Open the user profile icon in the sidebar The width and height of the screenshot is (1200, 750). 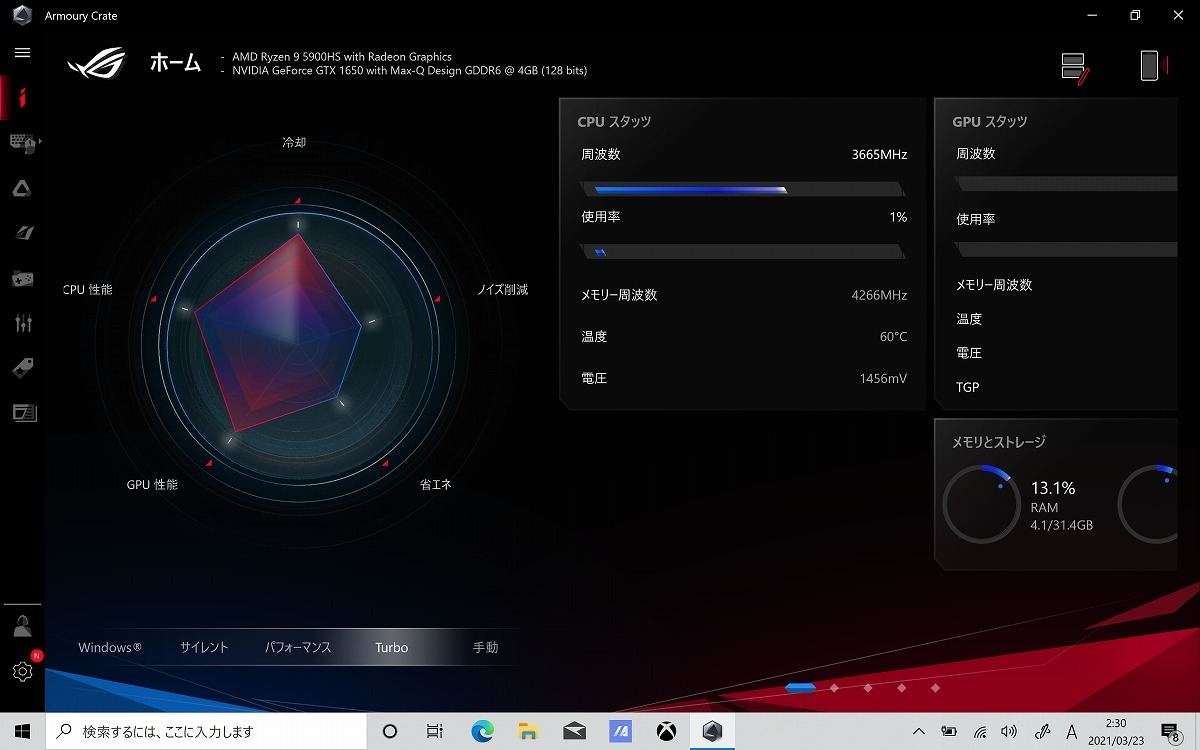point(22,626)
